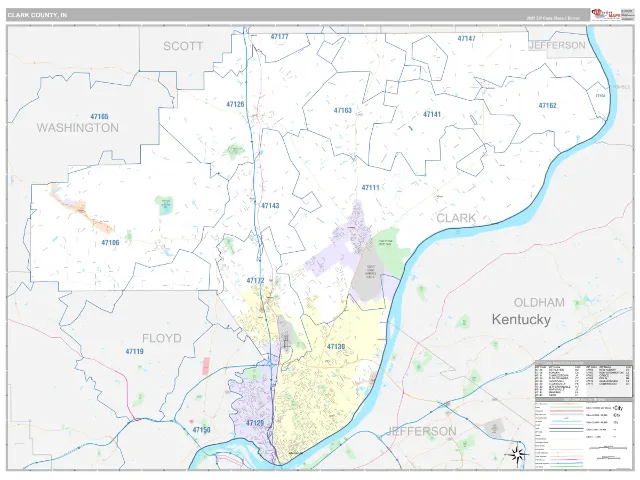The width and height of the screenshot is (640, 480).
Task: Click the JEFFERSON label beside ZIP 47147
Action: coord(557,45)
